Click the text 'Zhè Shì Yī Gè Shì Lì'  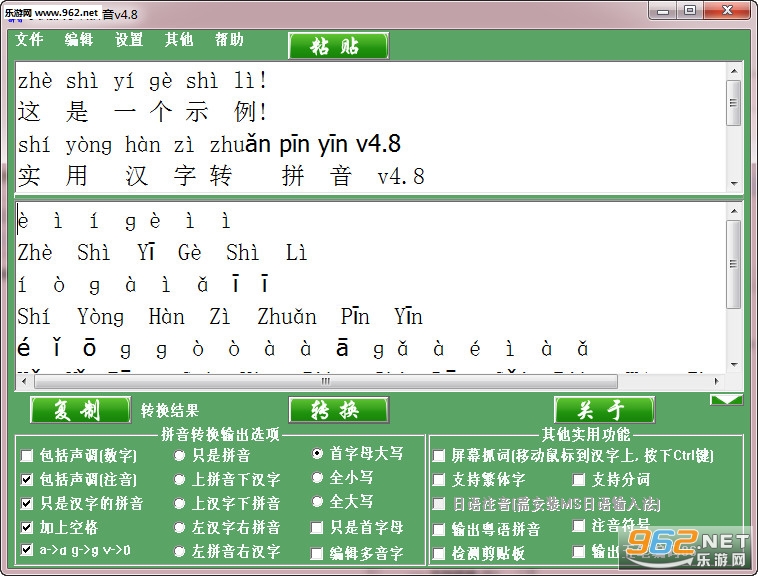162,253
